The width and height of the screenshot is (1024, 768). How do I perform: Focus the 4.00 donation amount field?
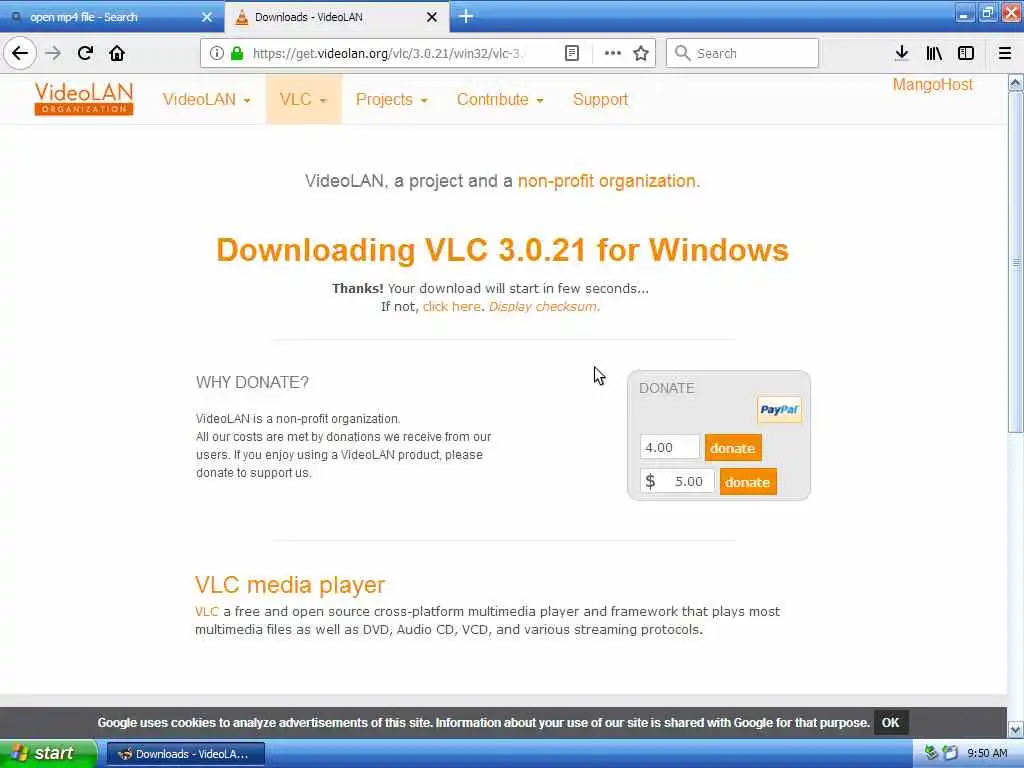coord(669,447)
